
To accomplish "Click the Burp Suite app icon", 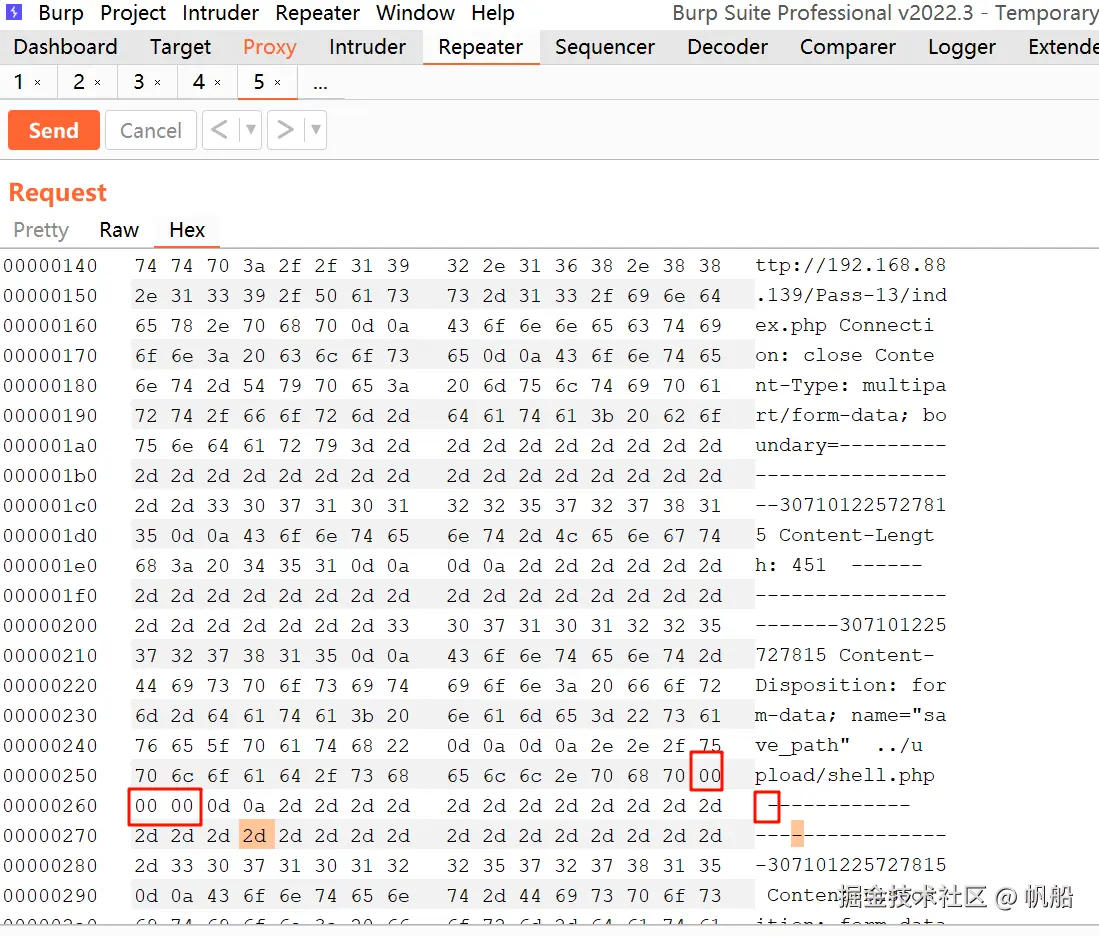I will pos(14,12).
